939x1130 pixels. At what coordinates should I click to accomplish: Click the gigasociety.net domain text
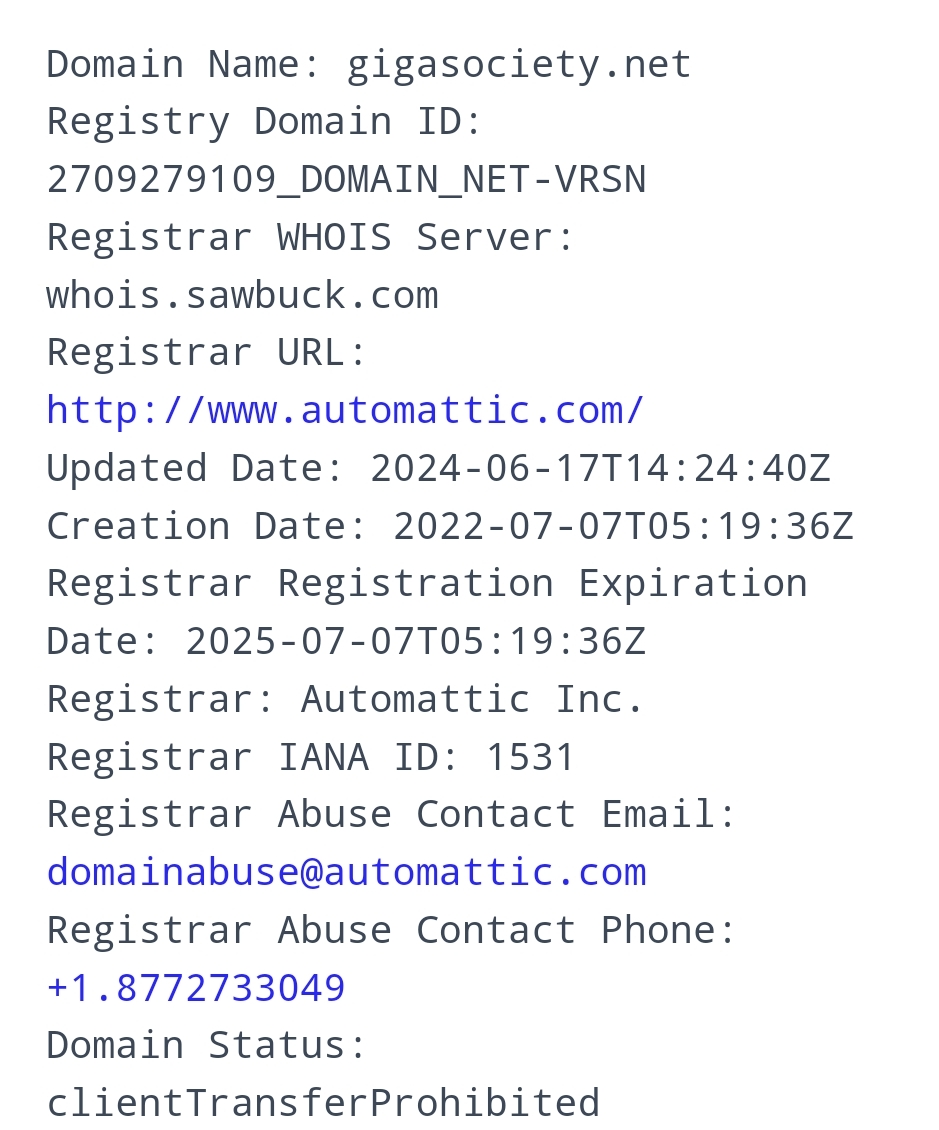[519, 65]
